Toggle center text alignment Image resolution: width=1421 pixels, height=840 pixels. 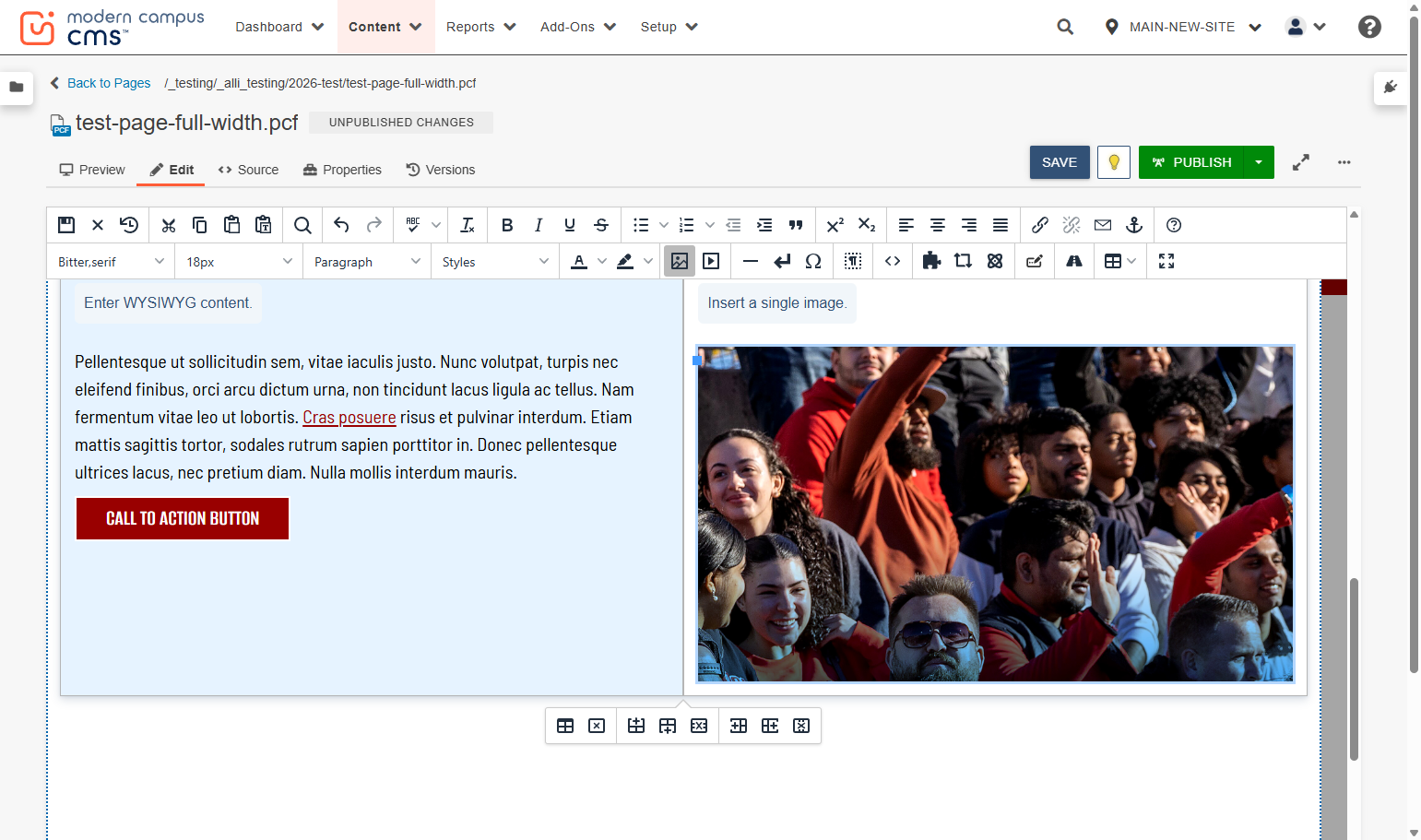[938, 225]
